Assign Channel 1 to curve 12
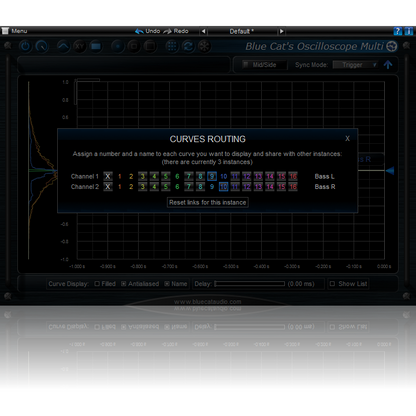This screenshot has width=416, height=416. click(247, 176)
